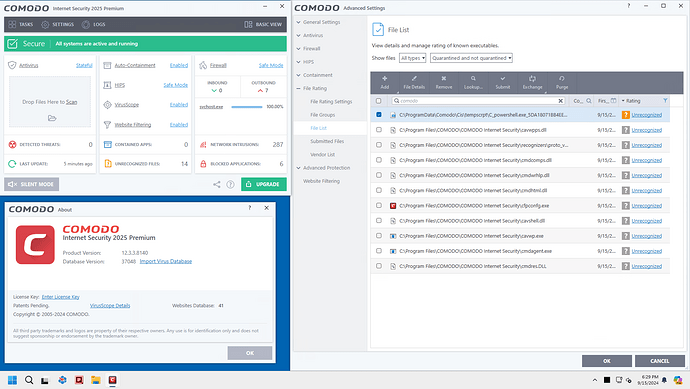
Task: Click the Purge toolbar icon
Action: coord(562,78)
